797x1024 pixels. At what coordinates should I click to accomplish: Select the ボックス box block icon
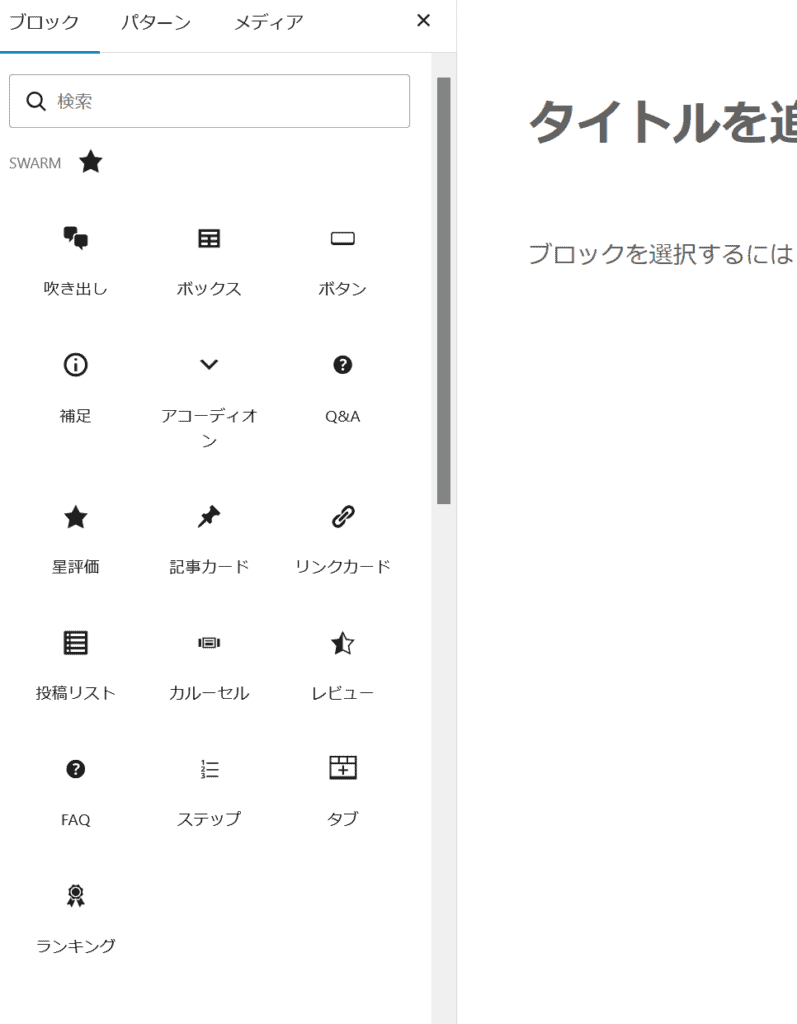(x=209, y=260)
